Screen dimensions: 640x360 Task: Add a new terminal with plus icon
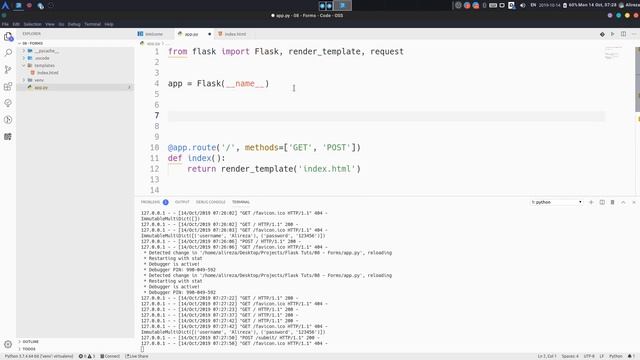pos(591,202)
